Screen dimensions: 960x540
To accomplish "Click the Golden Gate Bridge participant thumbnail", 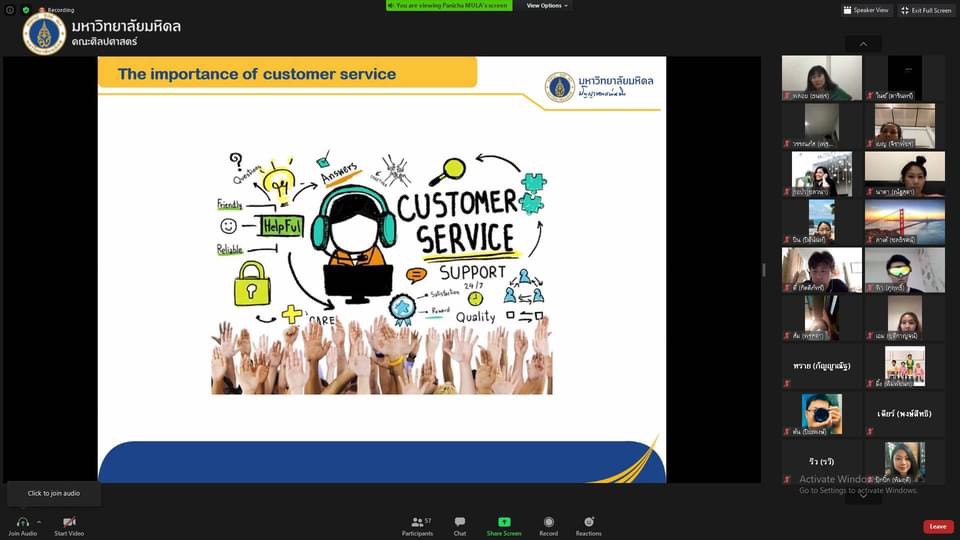I will [904, 222].
